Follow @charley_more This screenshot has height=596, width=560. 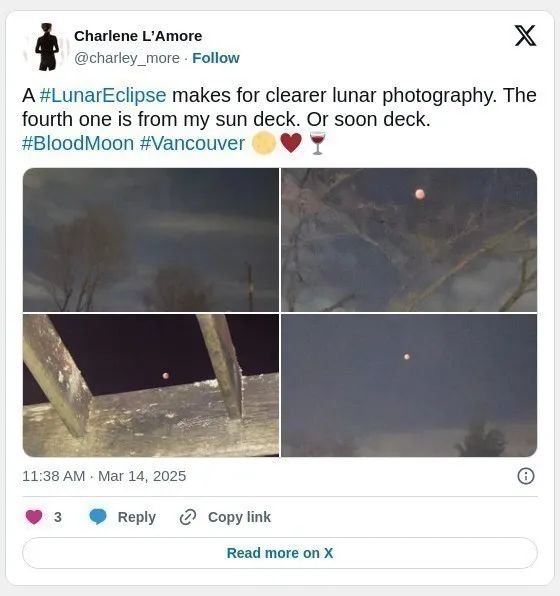coord(216,58)
